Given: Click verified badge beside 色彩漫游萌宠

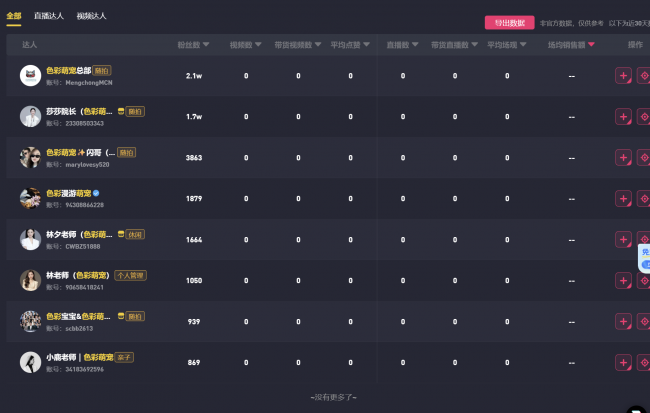Looking at the screenshot, I should click(x=96, y=193).
